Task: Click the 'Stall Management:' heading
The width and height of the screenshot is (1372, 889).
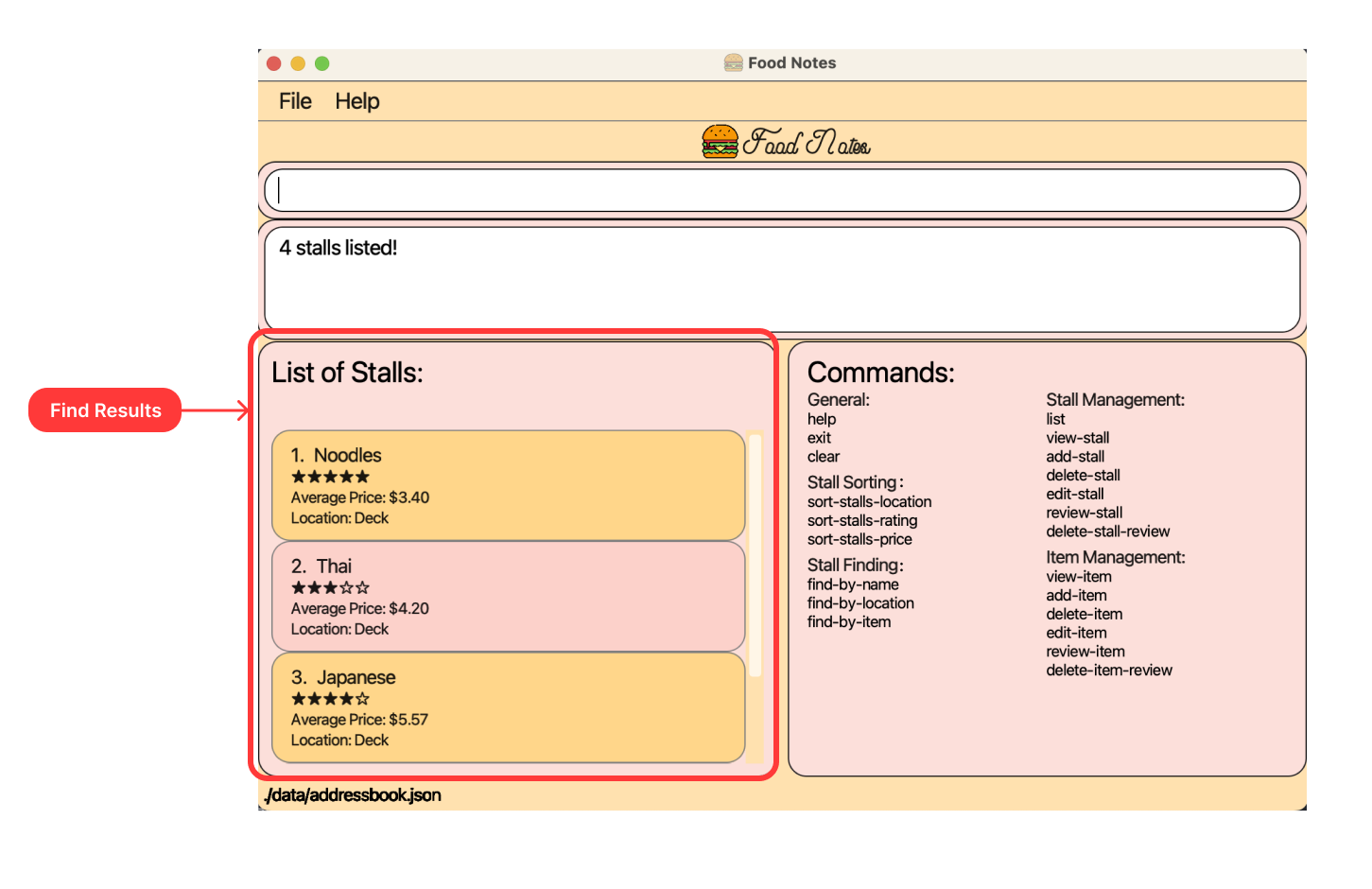Action: pyautogui.click(x=1115, y=400)
